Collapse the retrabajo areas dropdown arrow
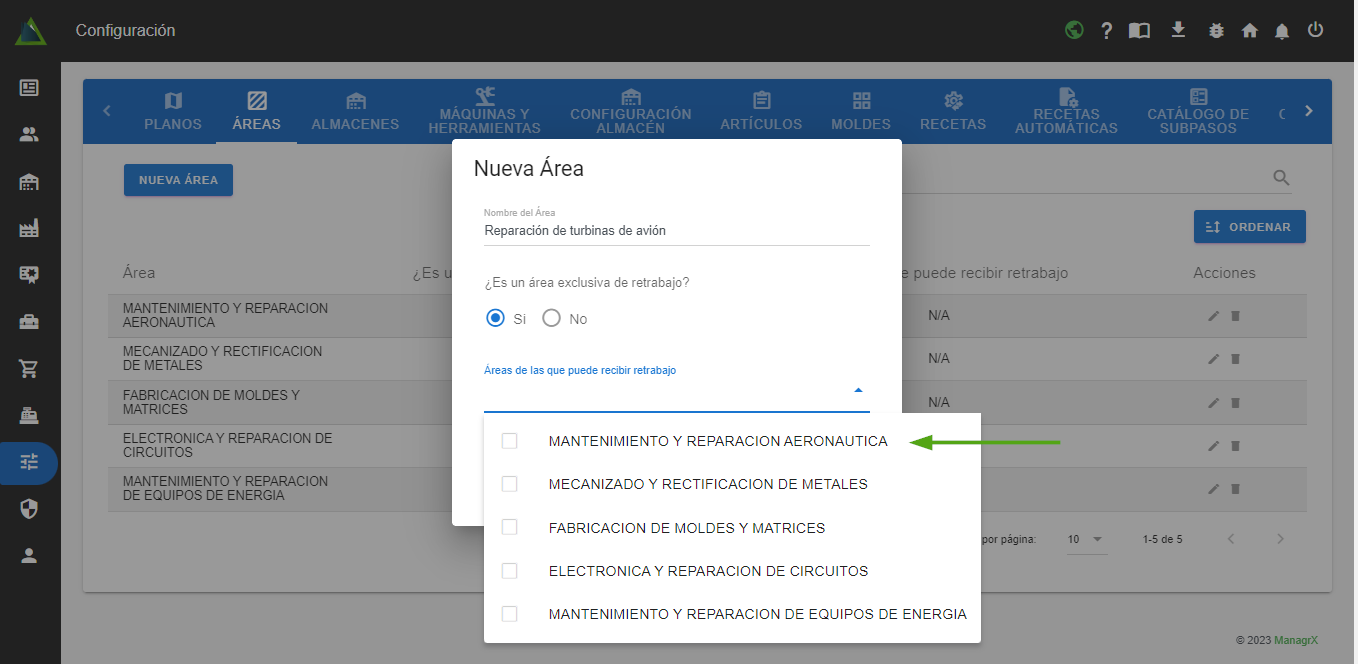 (x=858, y=391)
